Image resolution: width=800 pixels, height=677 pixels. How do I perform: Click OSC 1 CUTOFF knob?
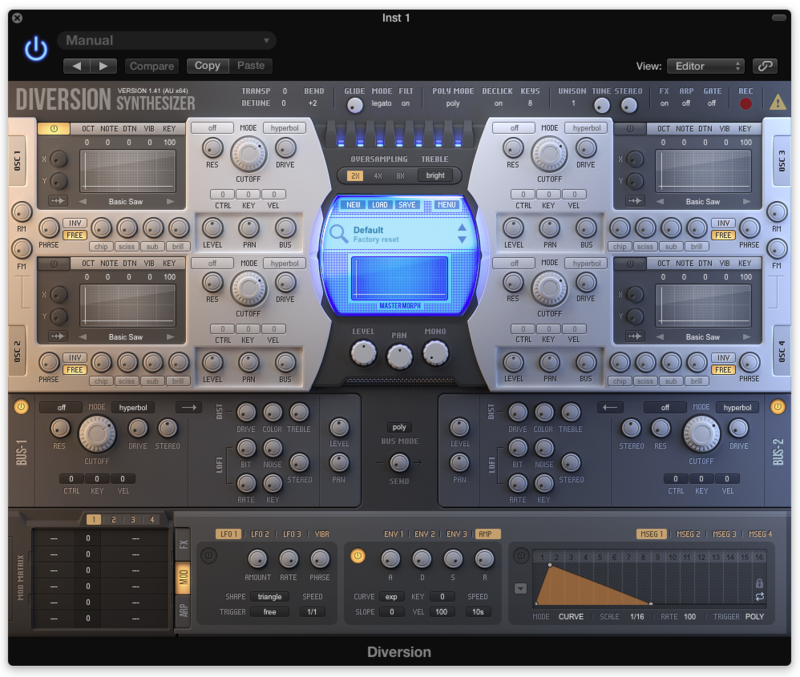pyautogui.click(x=248, y=154)
